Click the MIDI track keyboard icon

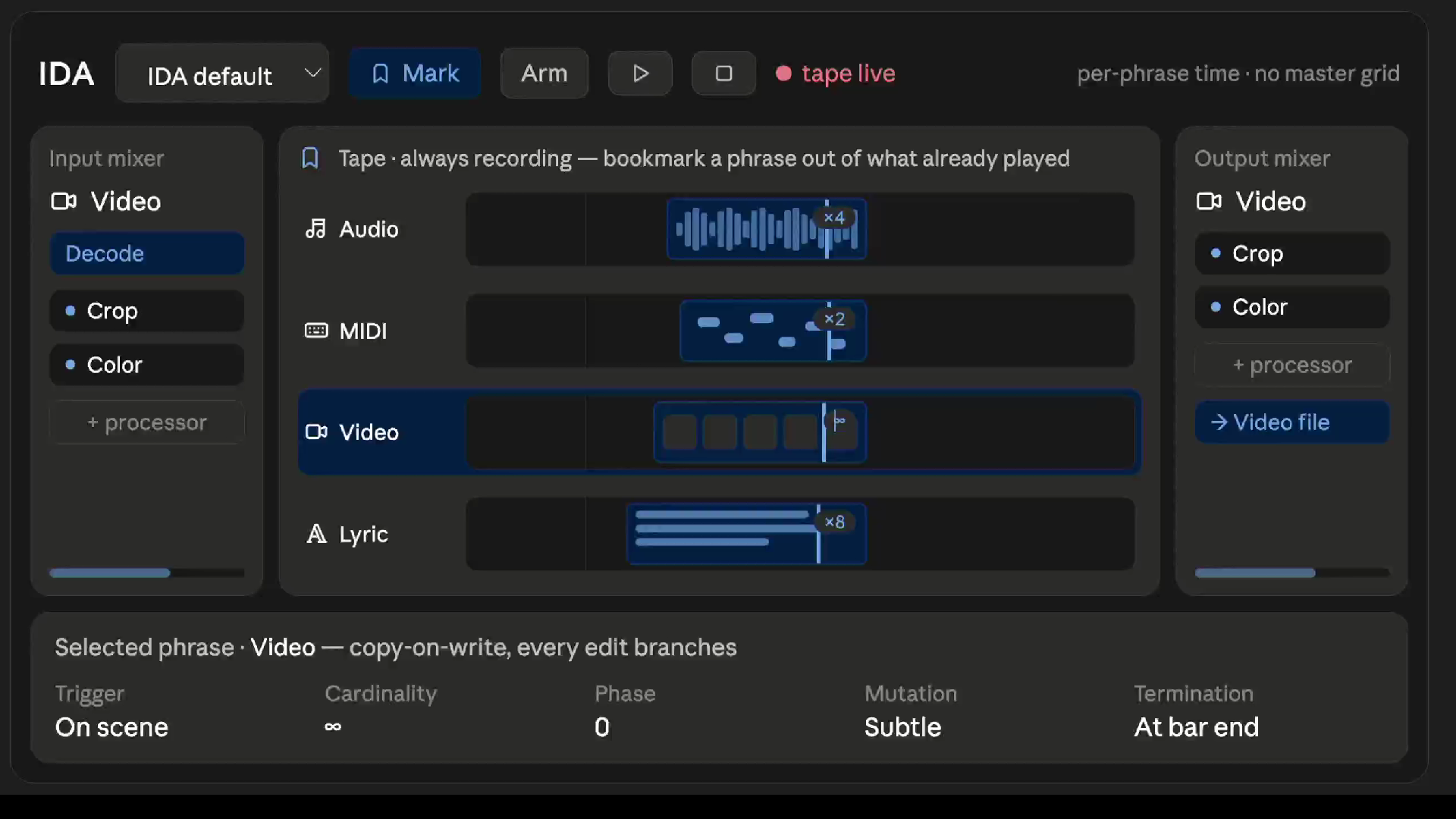click(316, 331)
